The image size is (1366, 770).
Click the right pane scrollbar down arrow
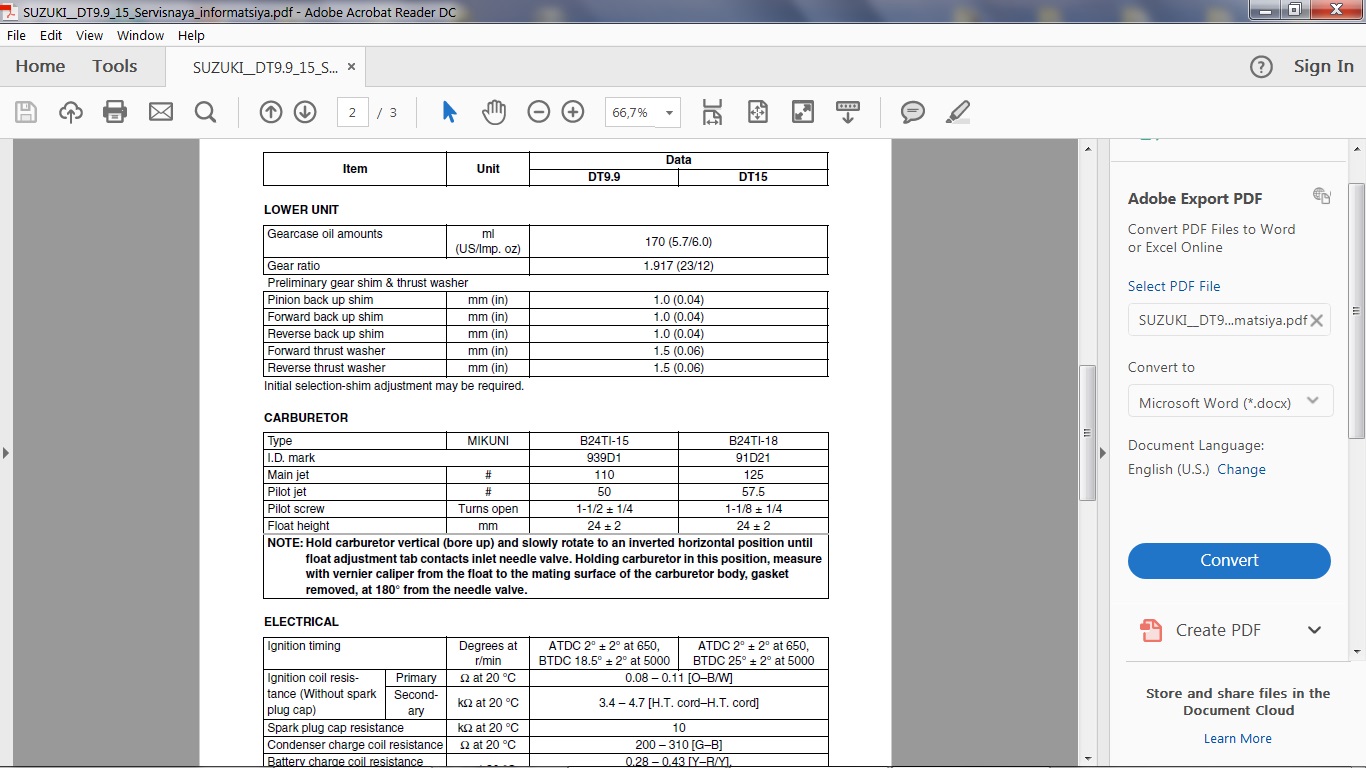click(1356, 652)
